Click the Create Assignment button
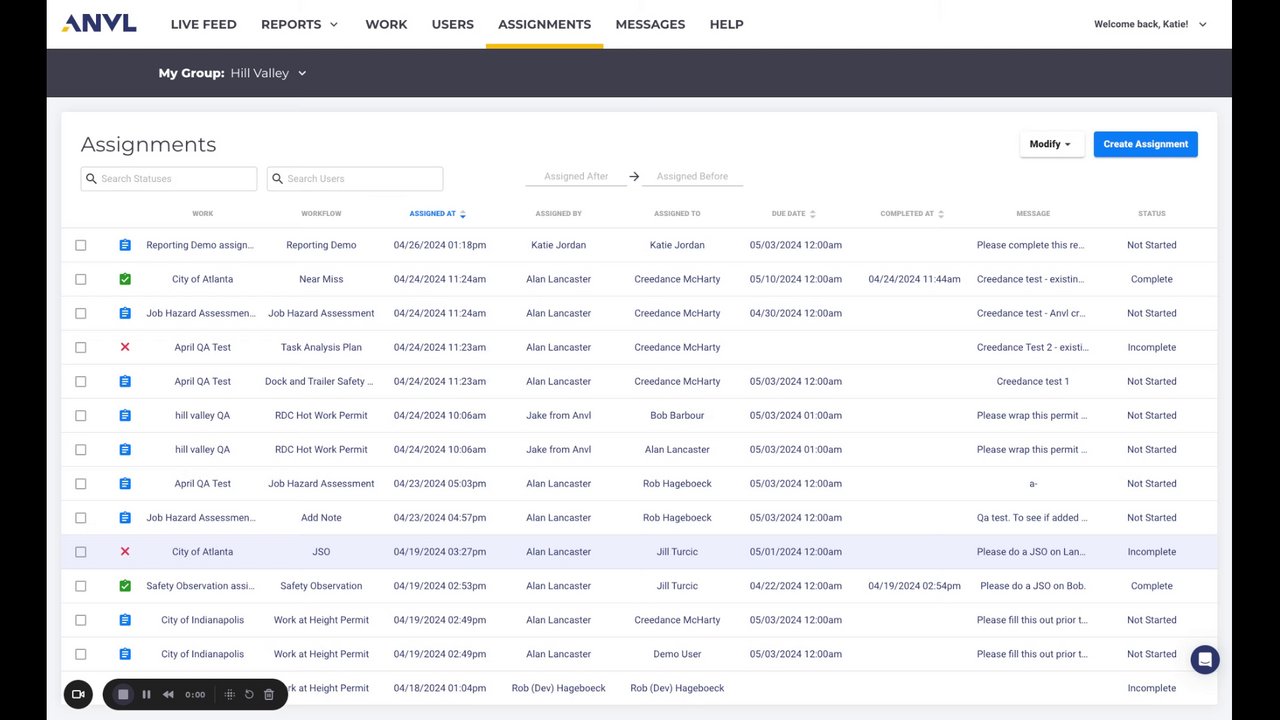Image resolution: width=1280 pixels, height=720 pixels. (1146, 144)
